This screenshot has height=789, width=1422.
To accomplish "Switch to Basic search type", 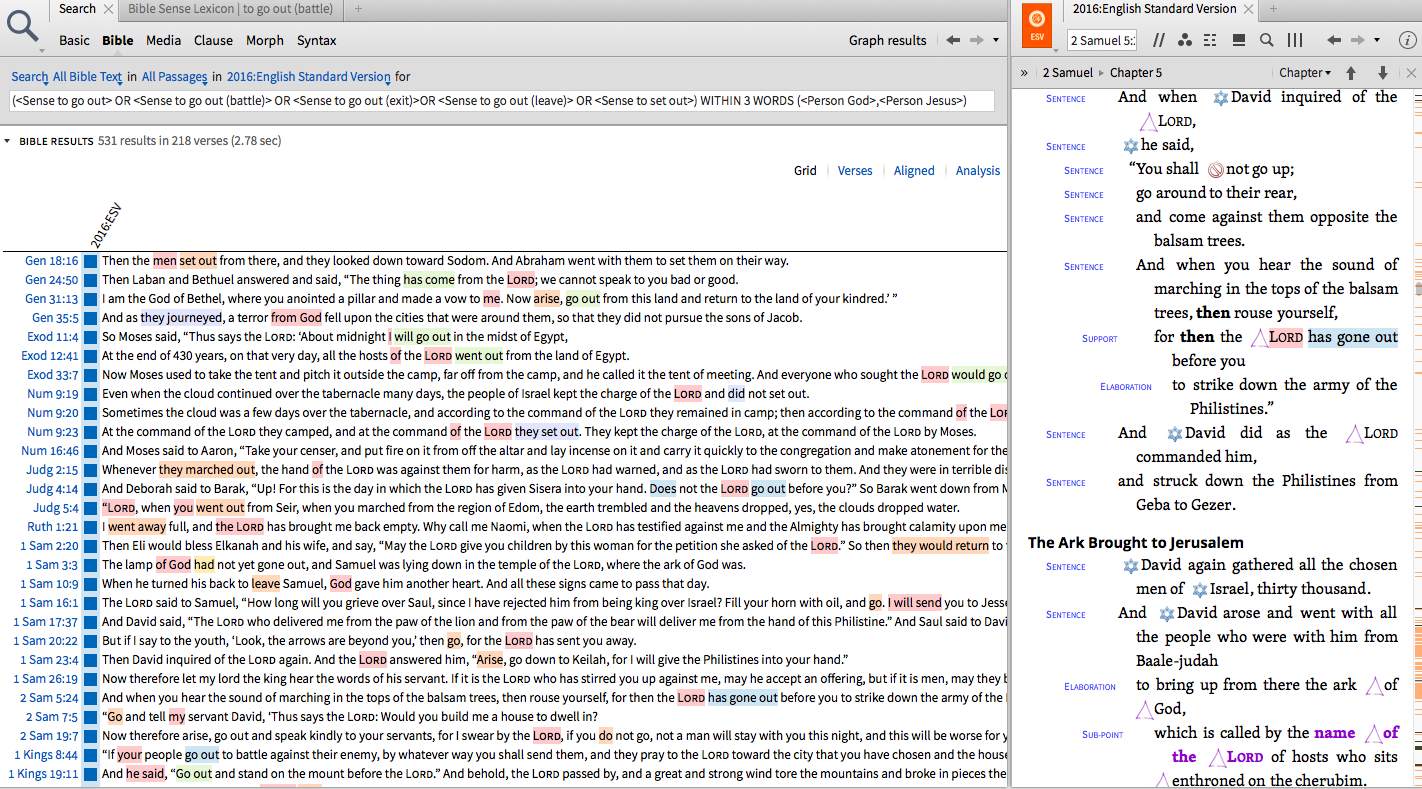I will coord(74,41).
